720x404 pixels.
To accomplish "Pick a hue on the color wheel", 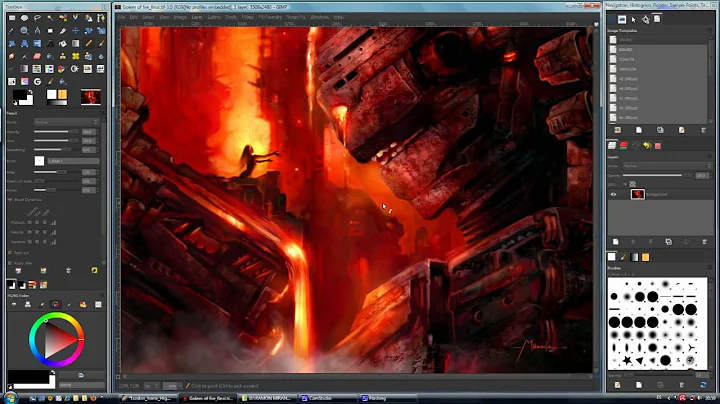I will coord(56,340).
